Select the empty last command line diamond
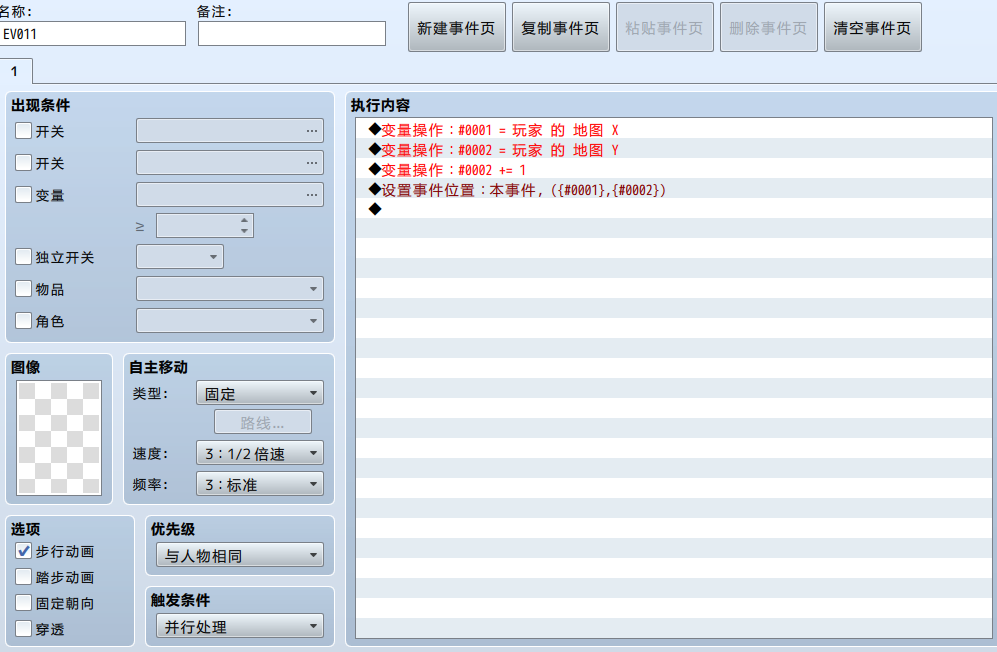The height and width of the screenshot is (652, 997). pos(375,209)
